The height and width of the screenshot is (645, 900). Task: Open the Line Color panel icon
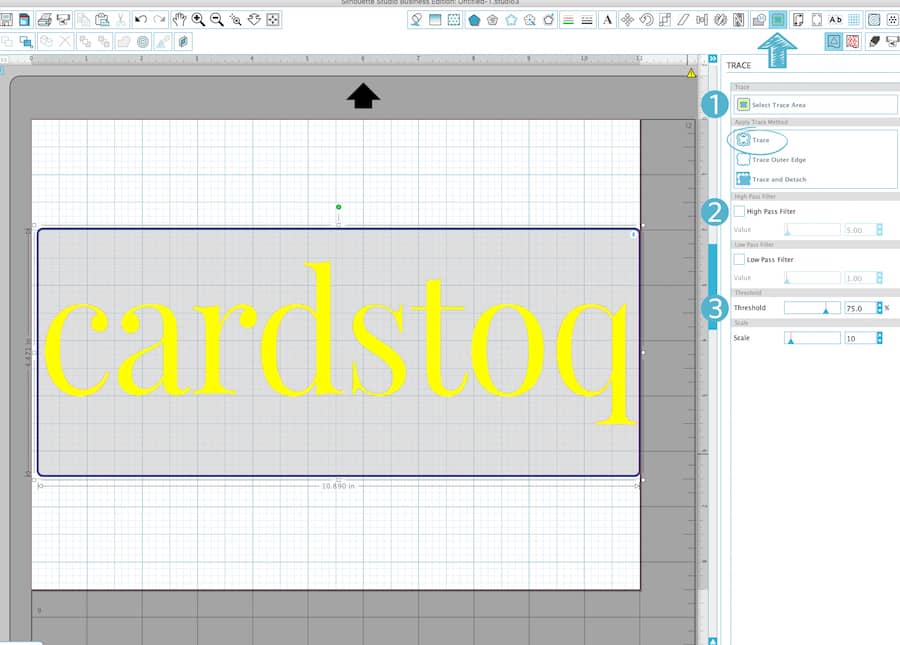568,20
